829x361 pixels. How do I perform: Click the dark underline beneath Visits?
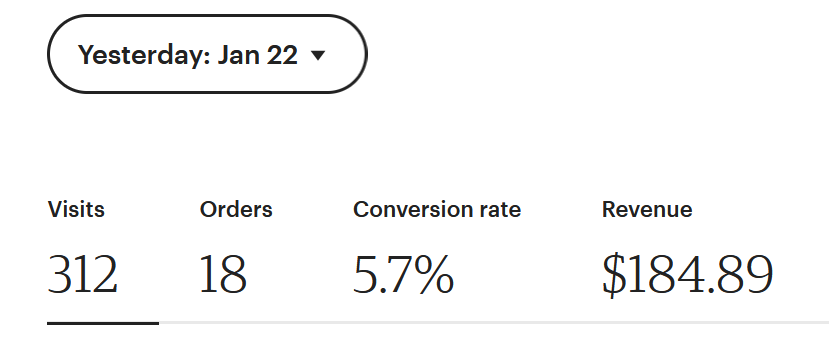(103, 322)
